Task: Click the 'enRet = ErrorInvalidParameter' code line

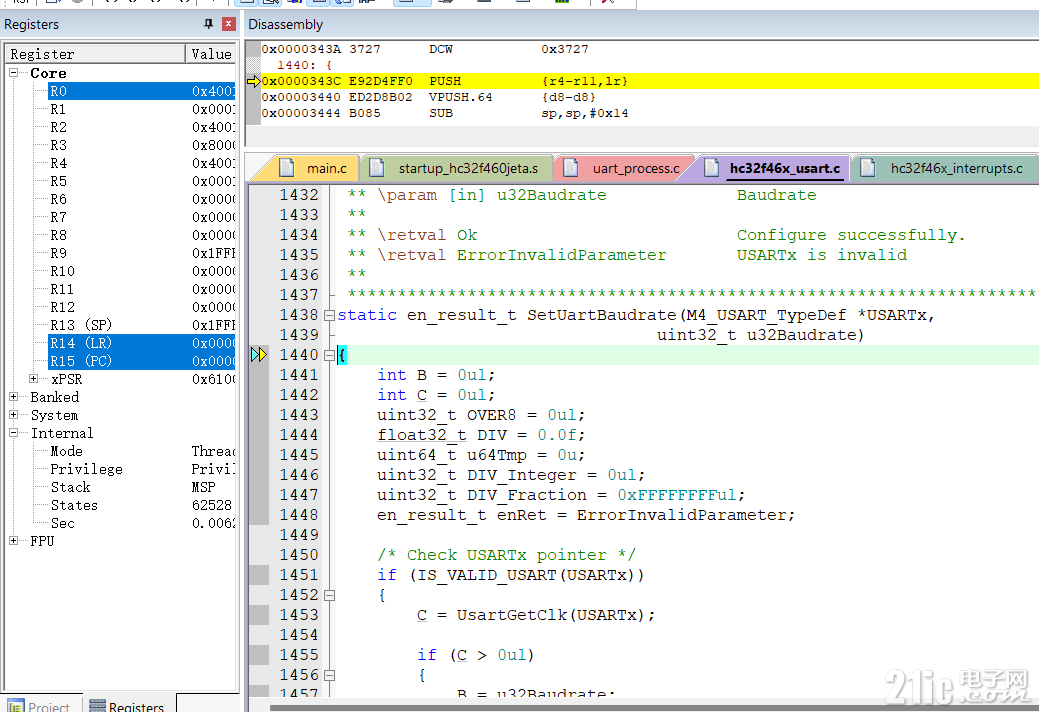Action: coord(586,515)
